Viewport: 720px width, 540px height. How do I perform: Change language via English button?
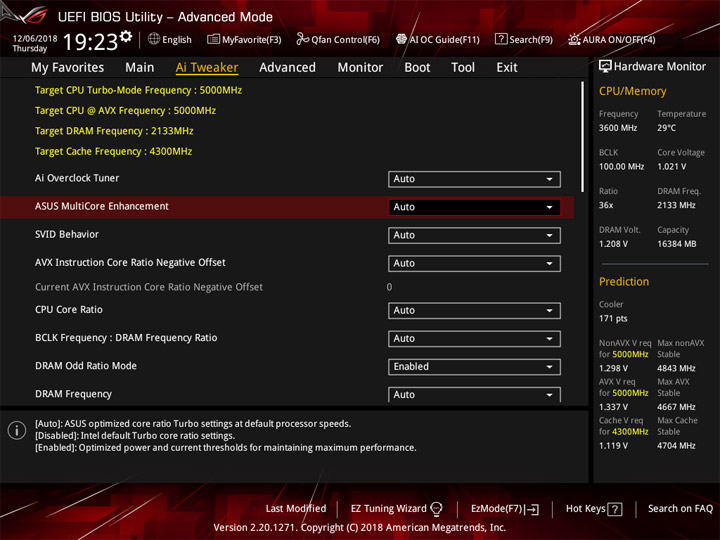(x=170, y=39)
